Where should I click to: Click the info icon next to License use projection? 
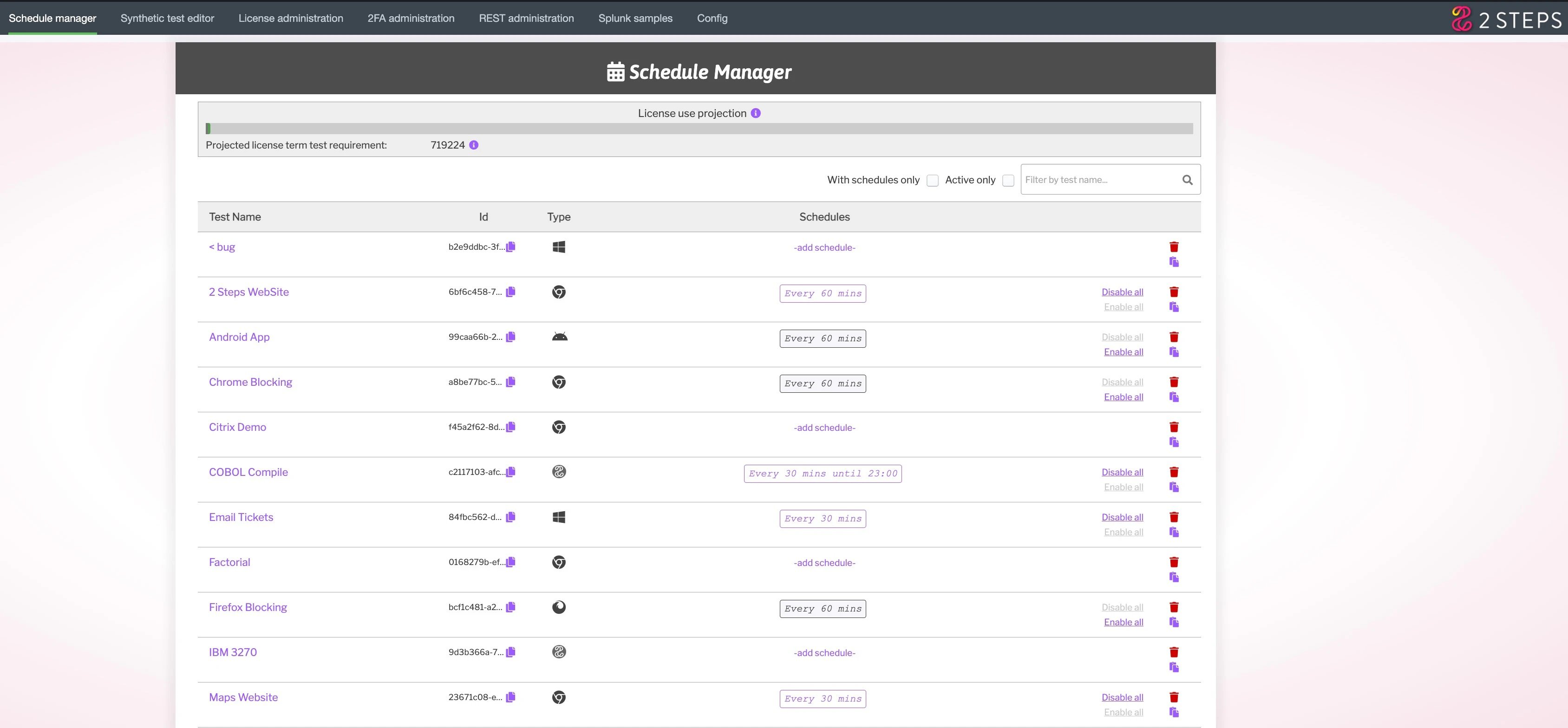pyautogui.click(x=755, y=113)
